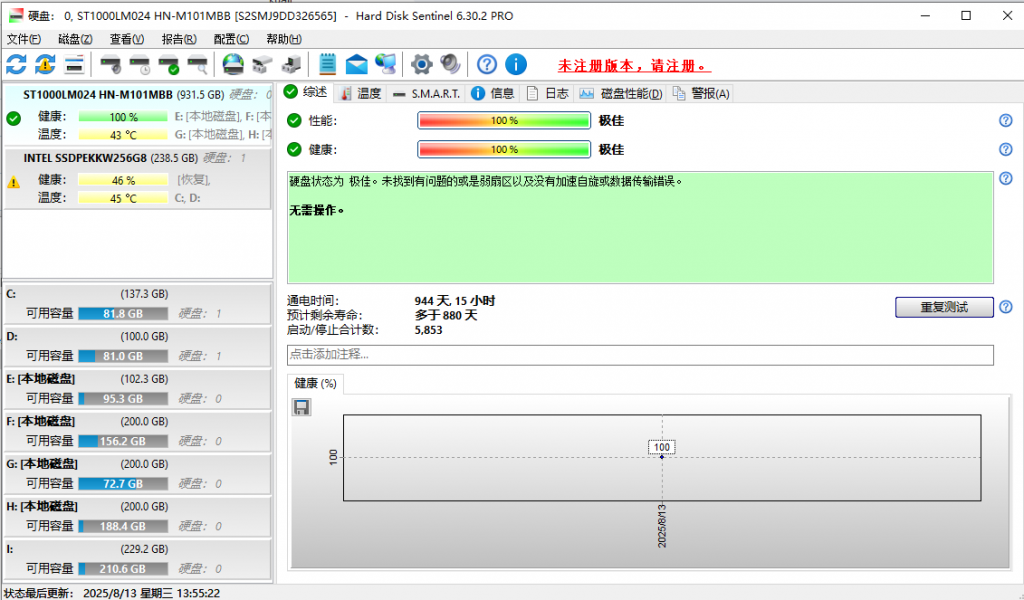Image resolution: width=1024 pixels, height=600 pixels.
Task: Click the help icon beside the status text box
Action: click(x=1006, y=178)
